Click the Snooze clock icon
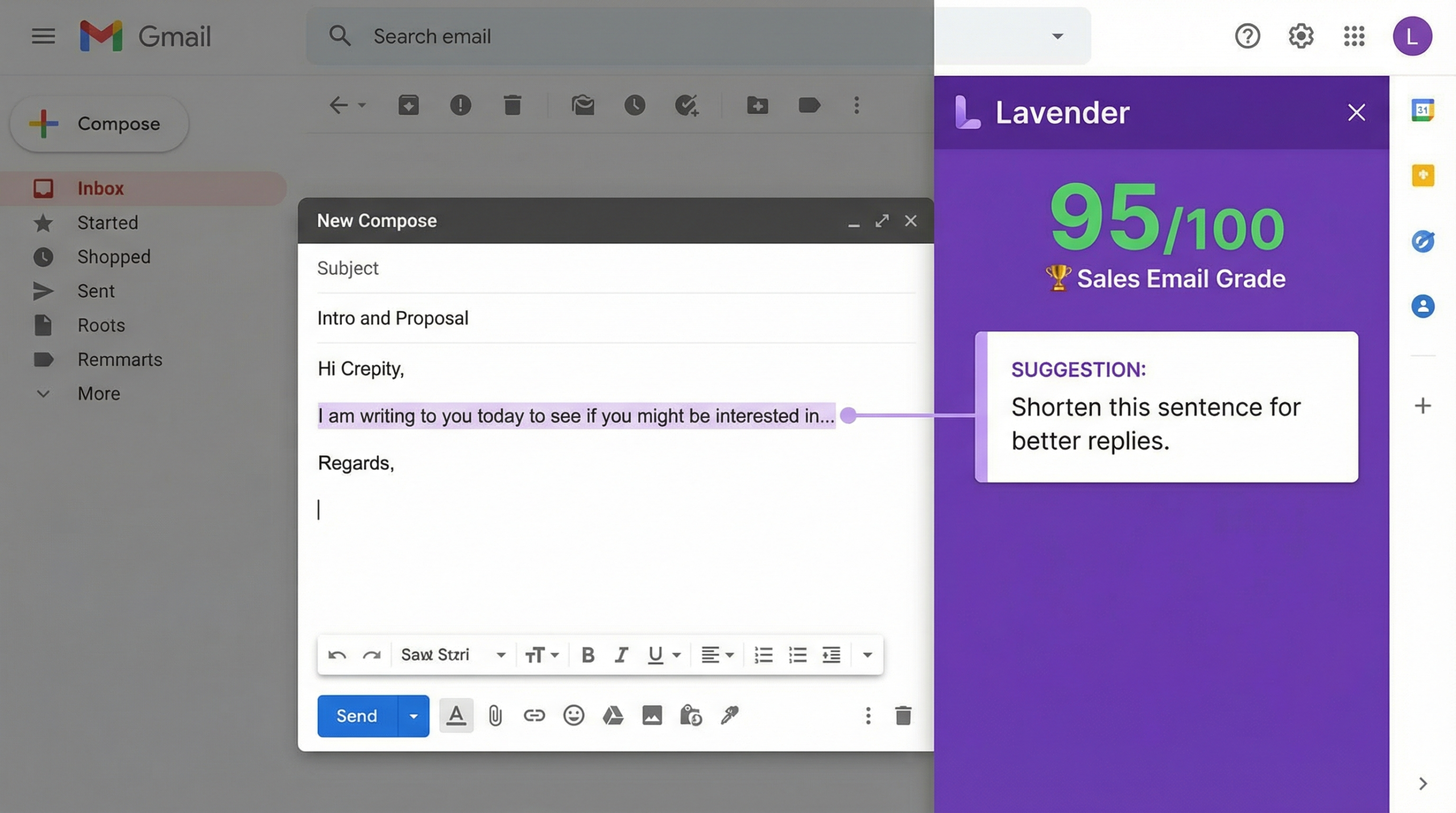Image resolution: width=1456 pixels, height=813 pixels. coord(635,105)
